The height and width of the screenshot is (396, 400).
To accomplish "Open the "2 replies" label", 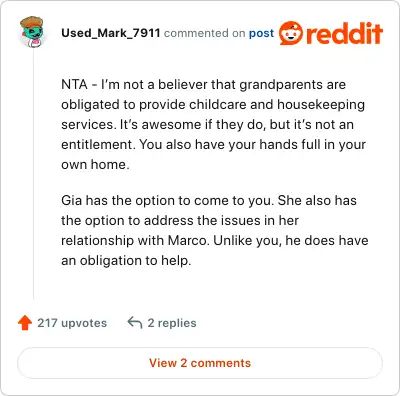I will click(x=172, y=323).
